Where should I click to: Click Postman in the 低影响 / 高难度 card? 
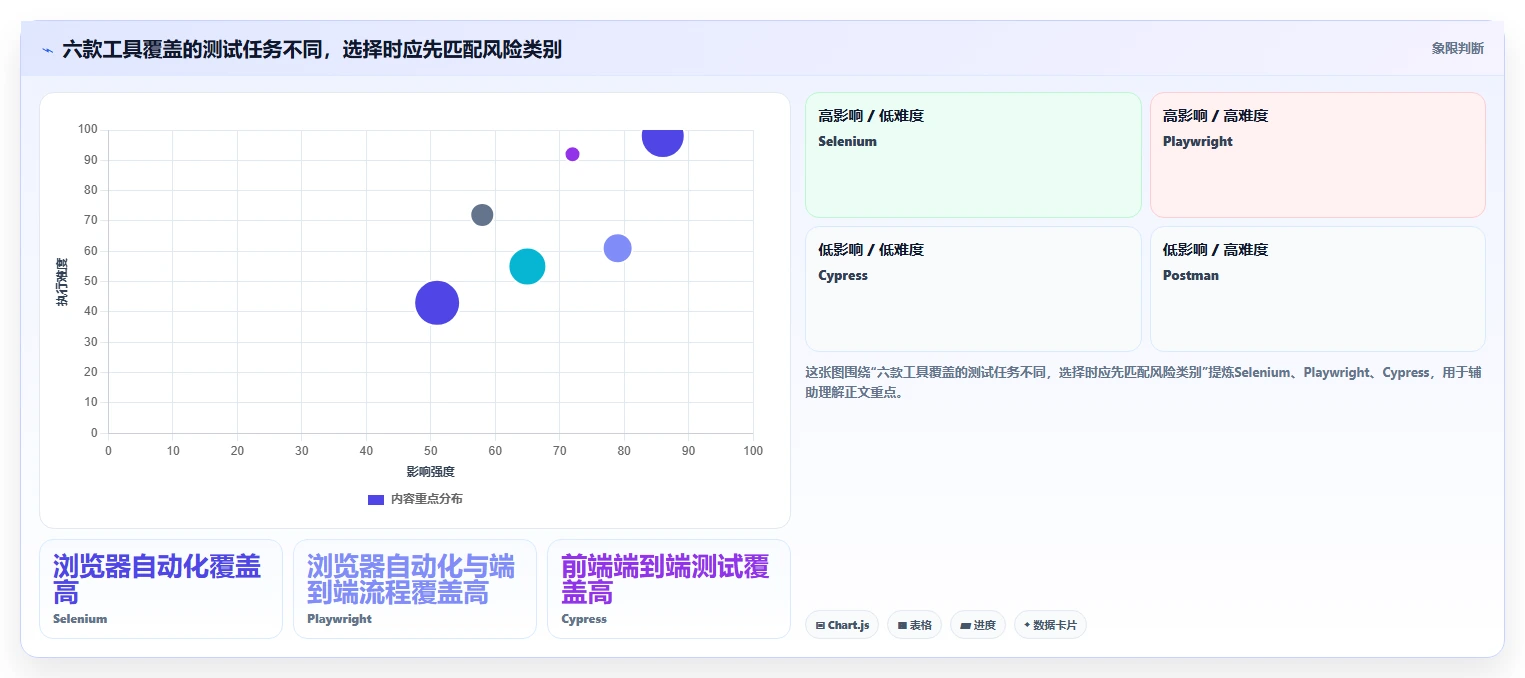1191,275
